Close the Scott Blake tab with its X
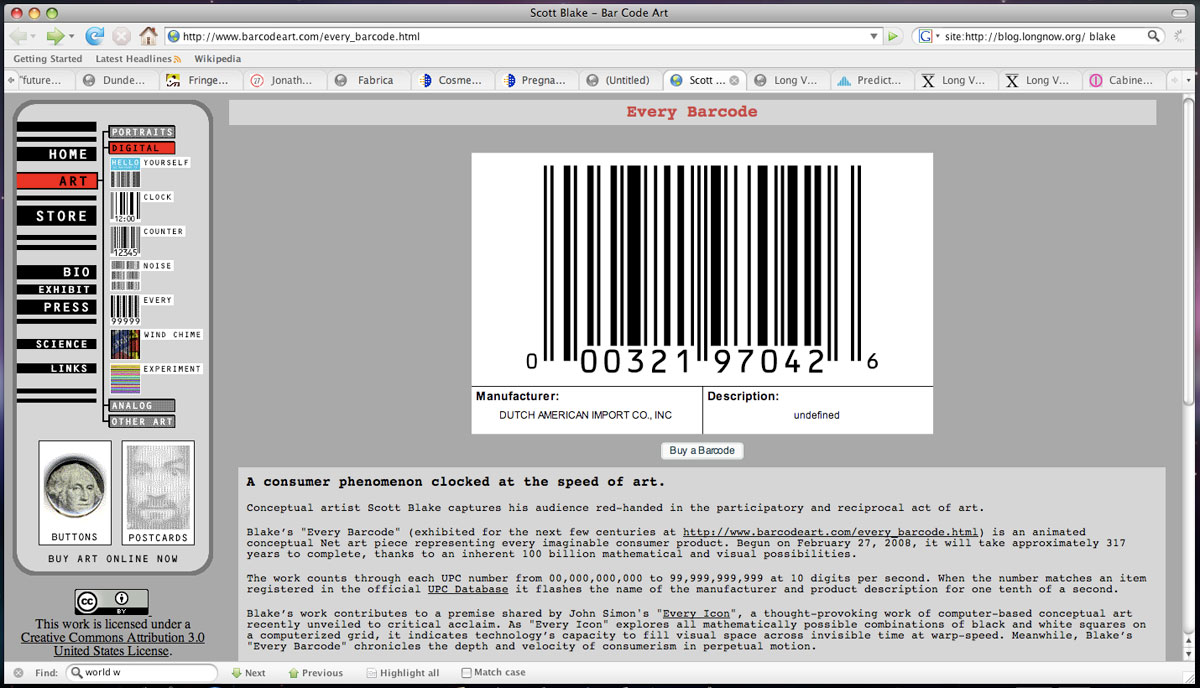 tap(734, 80)
